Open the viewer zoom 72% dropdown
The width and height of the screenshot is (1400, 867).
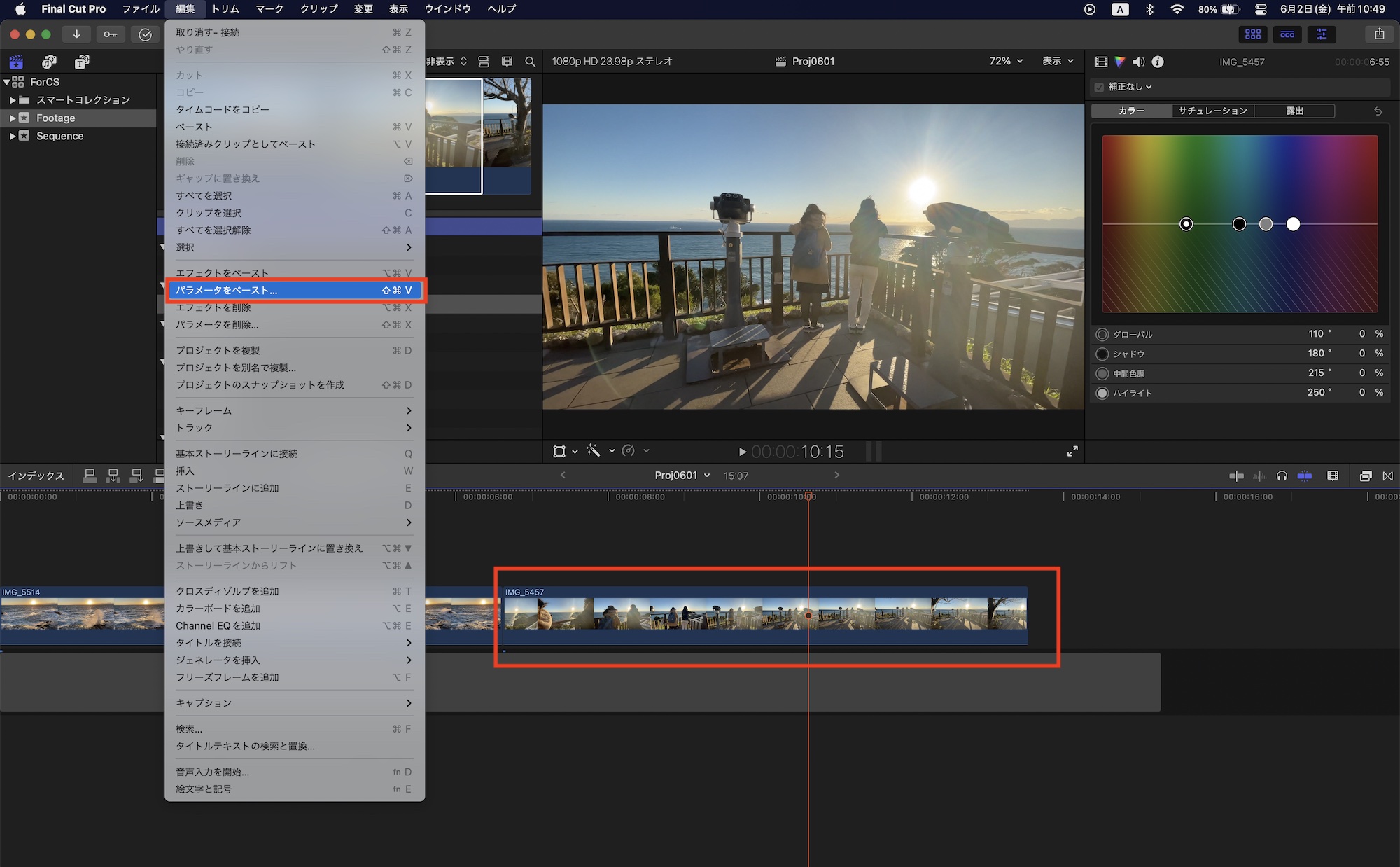(1006, 62)
